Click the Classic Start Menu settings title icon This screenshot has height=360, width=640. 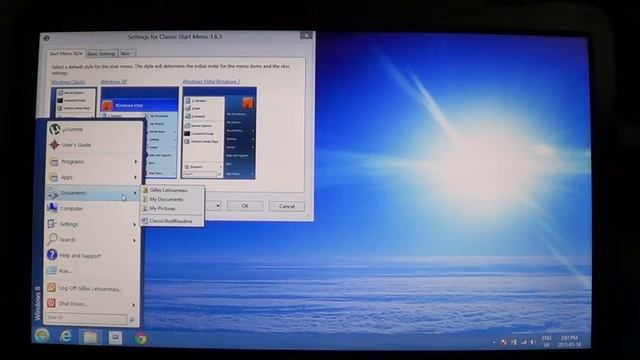coord(47,38)
